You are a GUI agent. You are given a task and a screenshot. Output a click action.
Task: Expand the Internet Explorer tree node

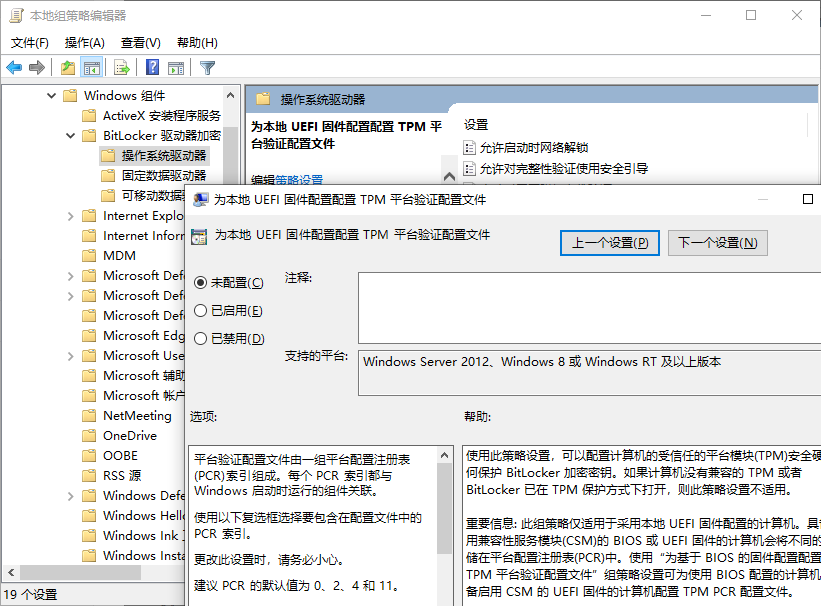[x=70, y=216]
